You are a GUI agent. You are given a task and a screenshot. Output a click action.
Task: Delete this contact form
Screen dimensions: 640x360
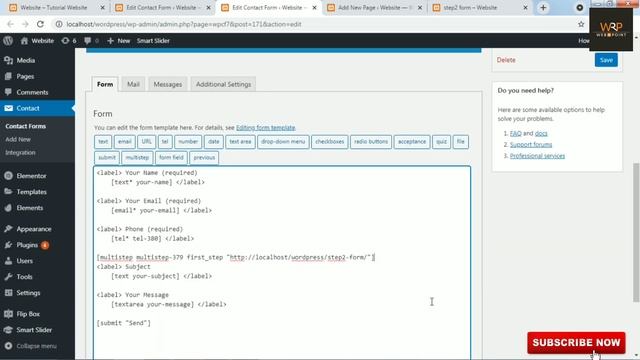[x=506, y=60]
